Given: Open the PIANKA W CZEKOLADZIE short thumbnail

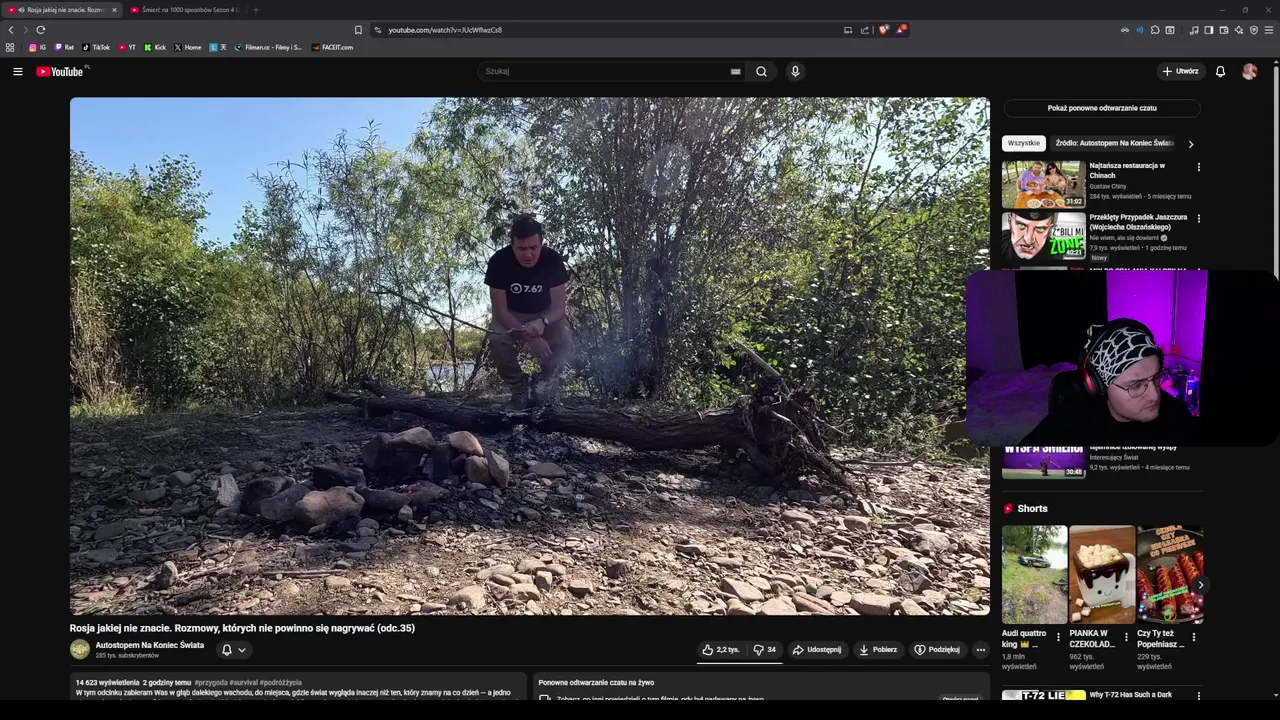Looking at the screenshot, I should (x=1102, y=575).
